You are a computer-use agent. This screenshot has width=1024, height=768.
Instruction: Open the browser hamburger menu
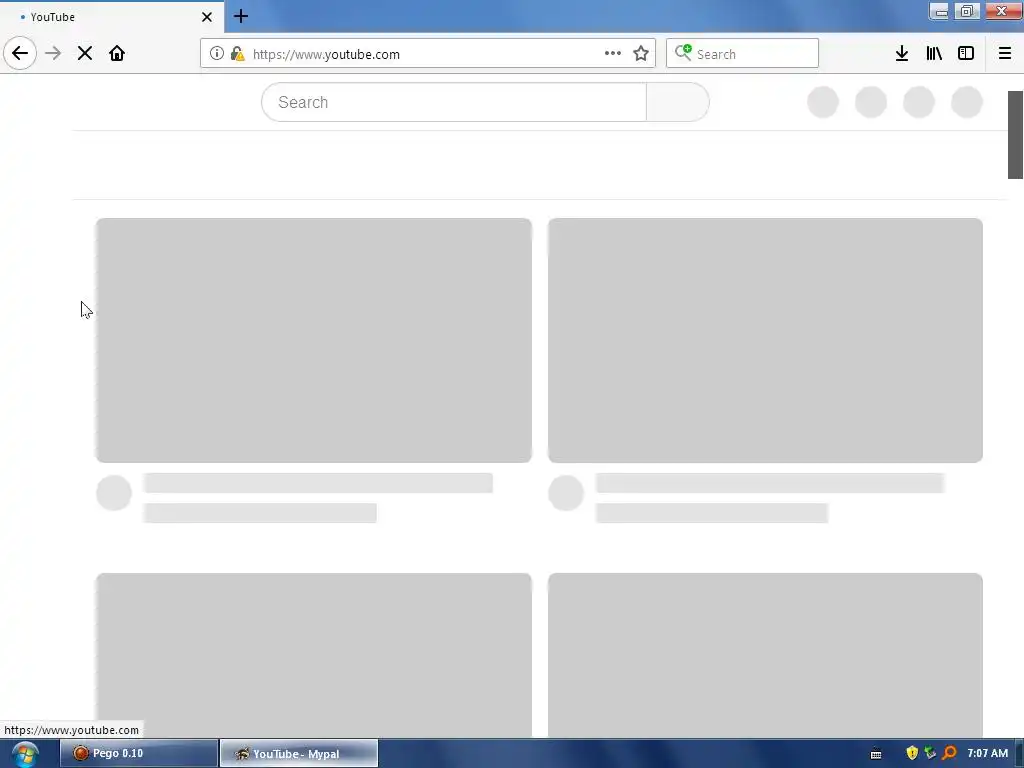point(1005,54)
